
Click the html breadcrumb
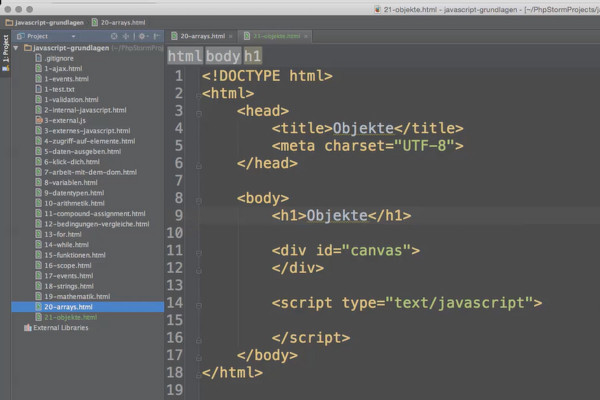[x=185, y=56]
